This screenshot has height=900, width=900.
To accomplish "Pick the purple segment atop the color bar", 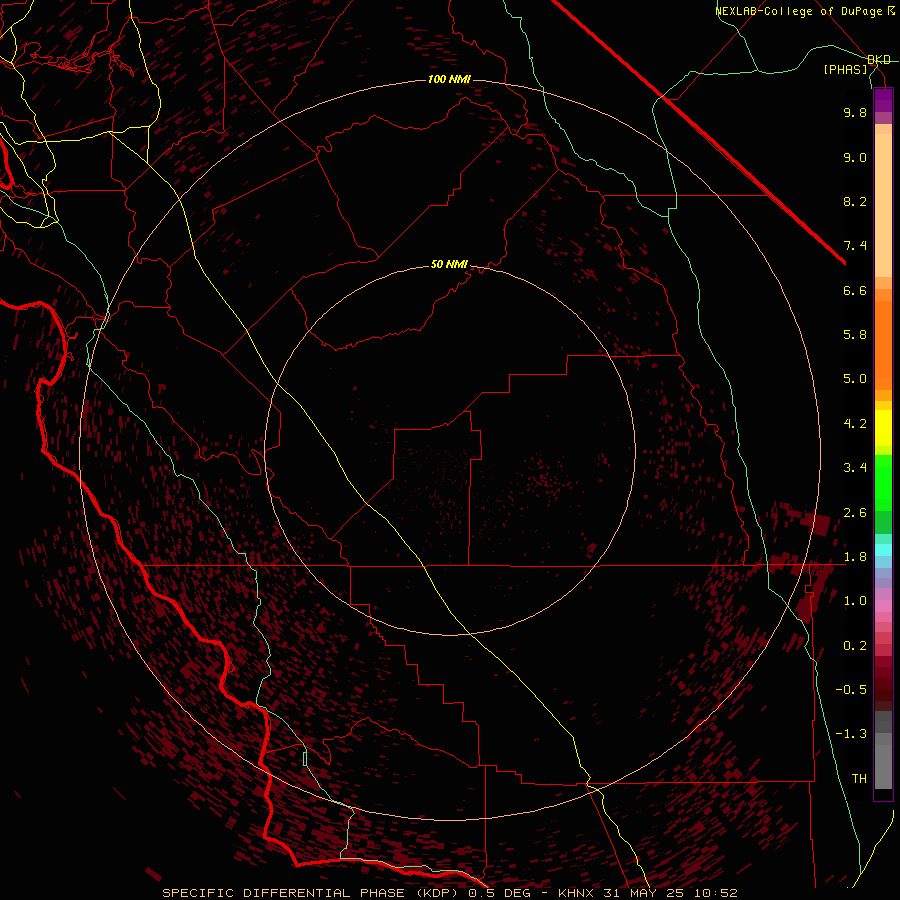I will tap(883, 100).
